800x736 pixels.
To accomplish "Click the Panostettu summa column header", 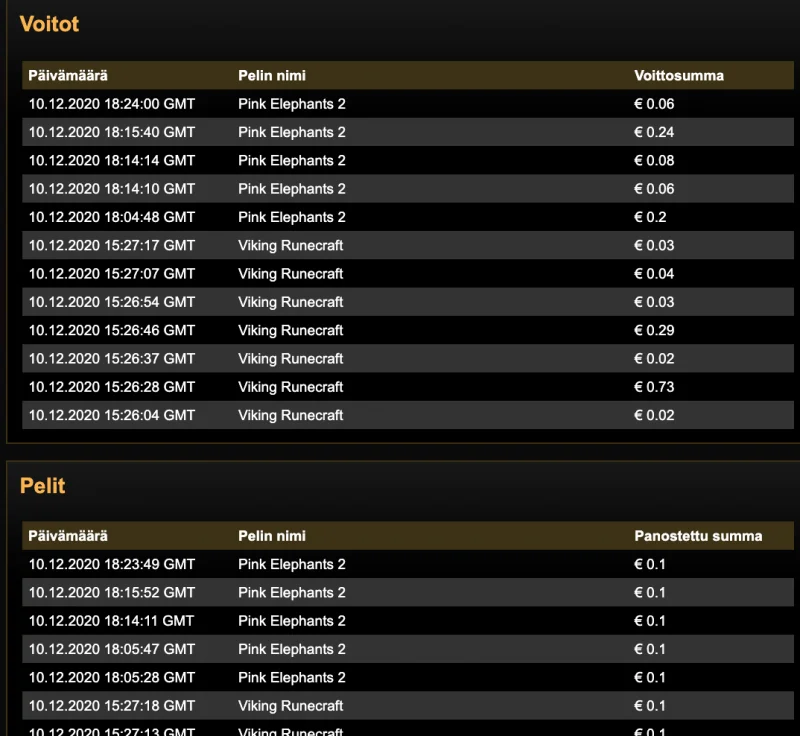I will pos(698,536).
